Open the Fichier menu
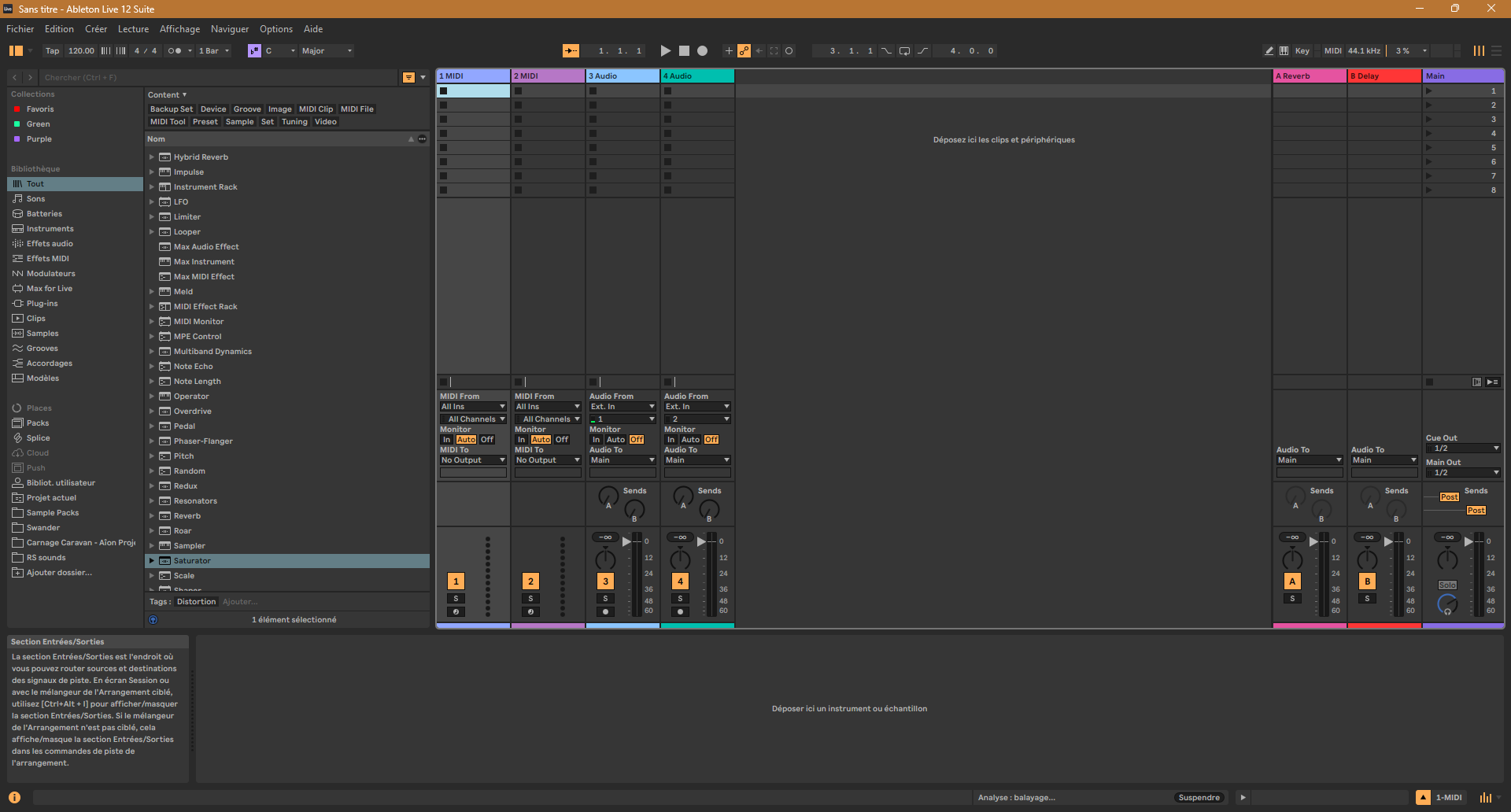This screenshot has width=1511, height=812. (x=20, y=29)
